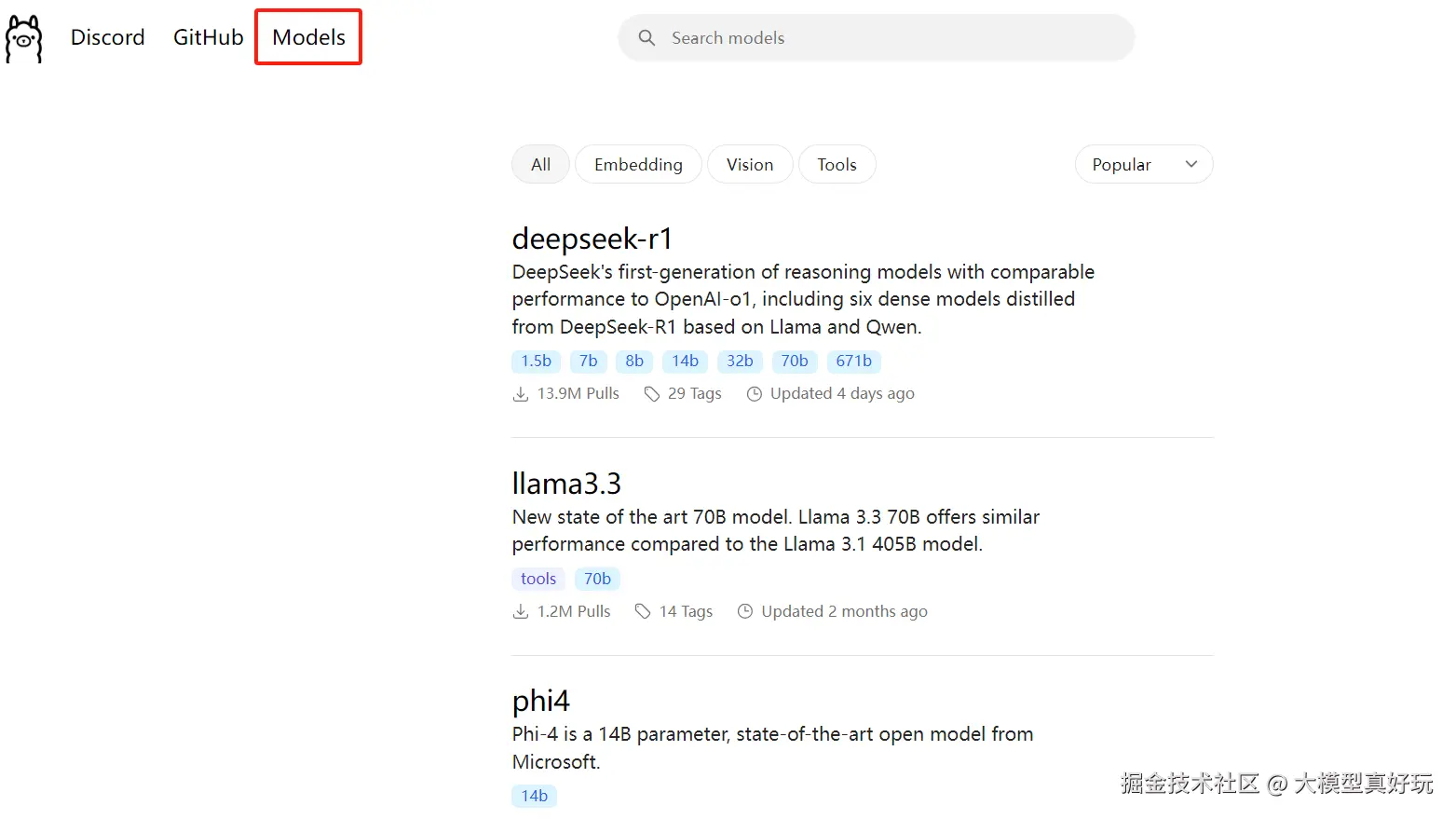1456x819 pixels.
Task: Open the llama3.3 model page
Action: tap(566, 484)
